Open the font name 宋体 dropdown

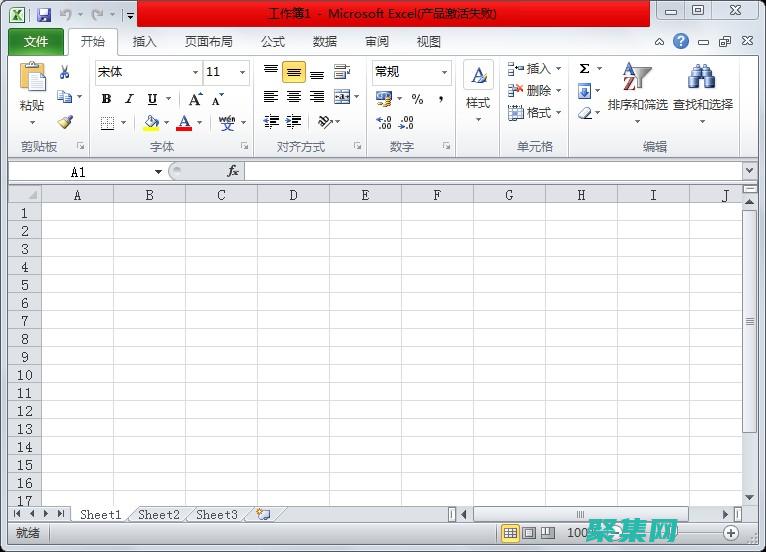pyautogui.click(x=195, y=72)
